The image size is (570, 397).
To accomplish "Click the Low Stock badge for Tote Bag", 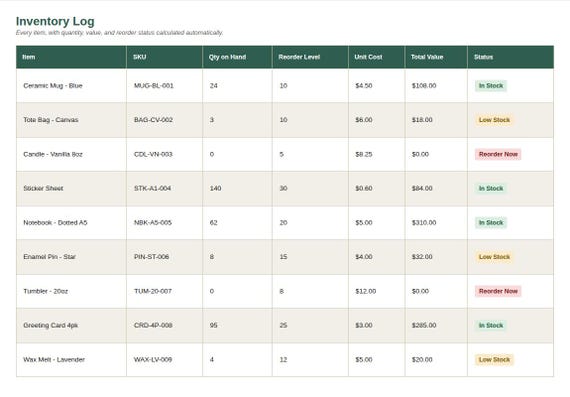I will pyautogui.click(x=494, y=120).
